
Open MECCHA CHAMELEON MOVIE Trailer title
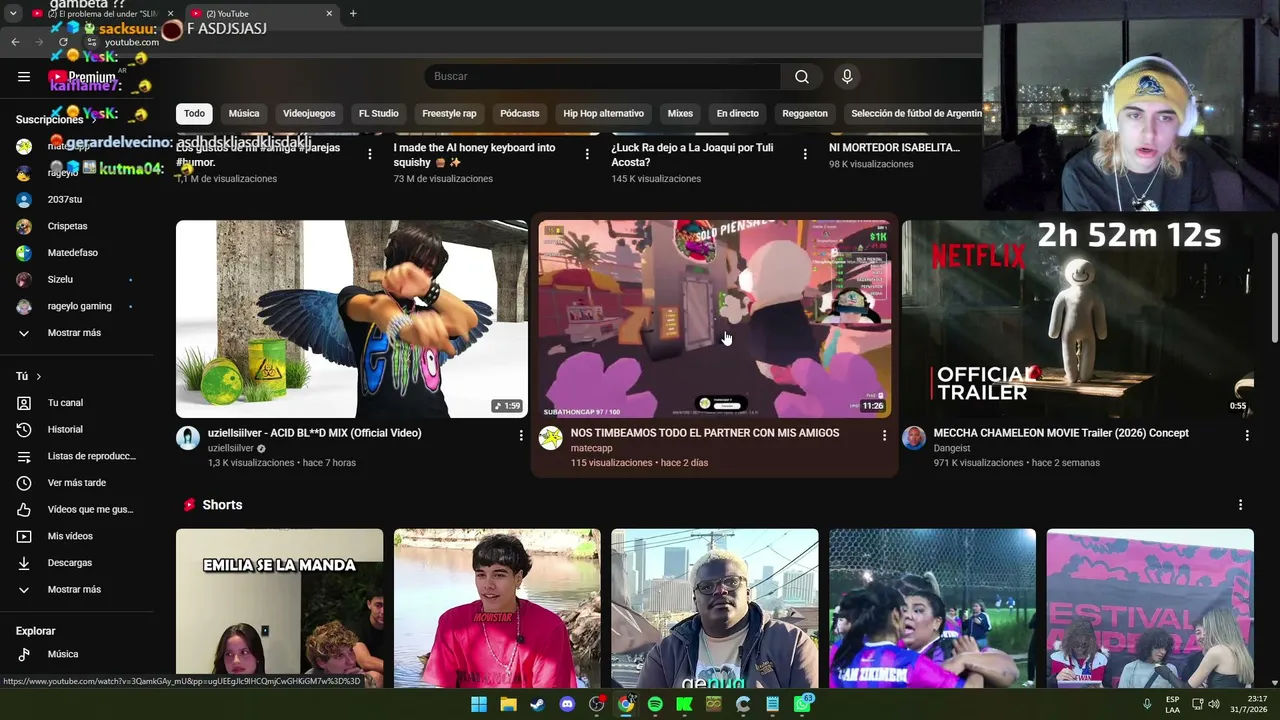[1061, 433]
